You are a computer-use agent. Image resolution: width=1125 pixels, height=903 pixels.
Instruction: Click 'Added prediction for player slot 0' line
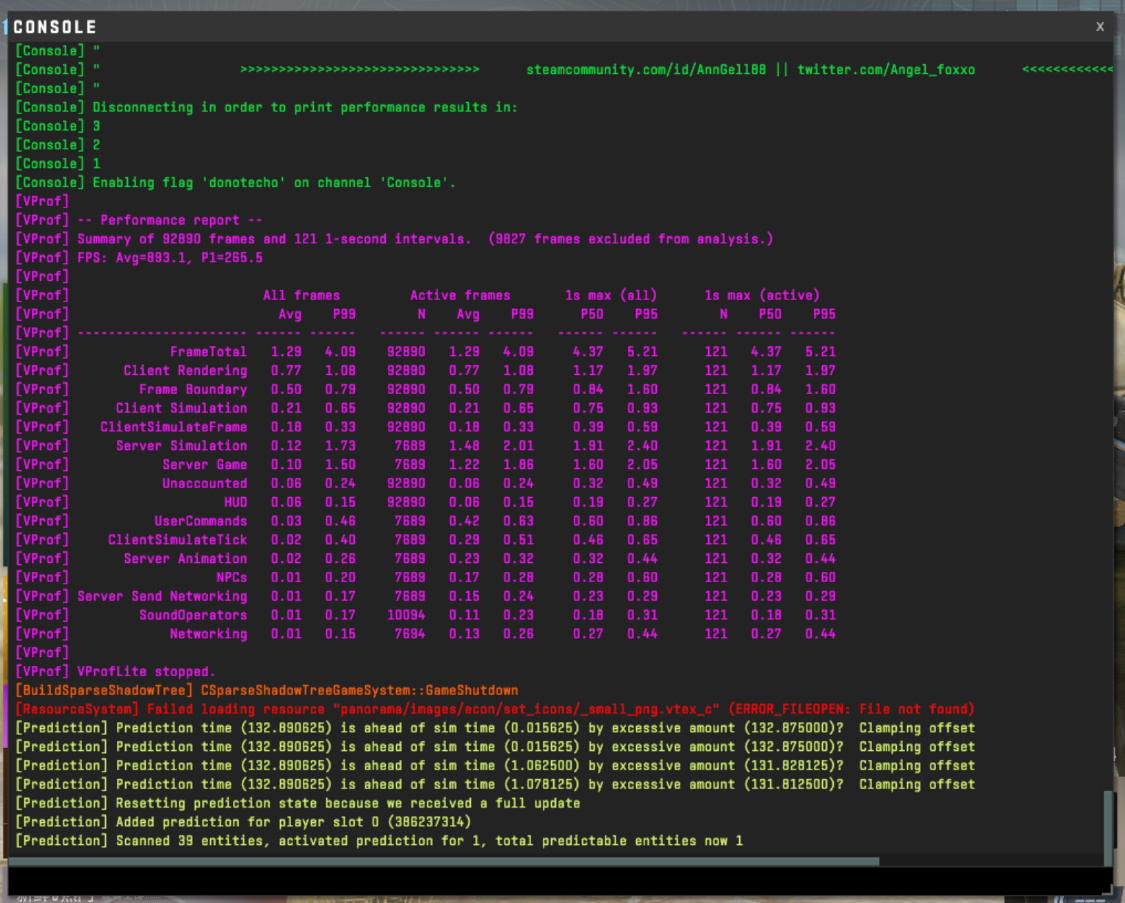[243, 822]
